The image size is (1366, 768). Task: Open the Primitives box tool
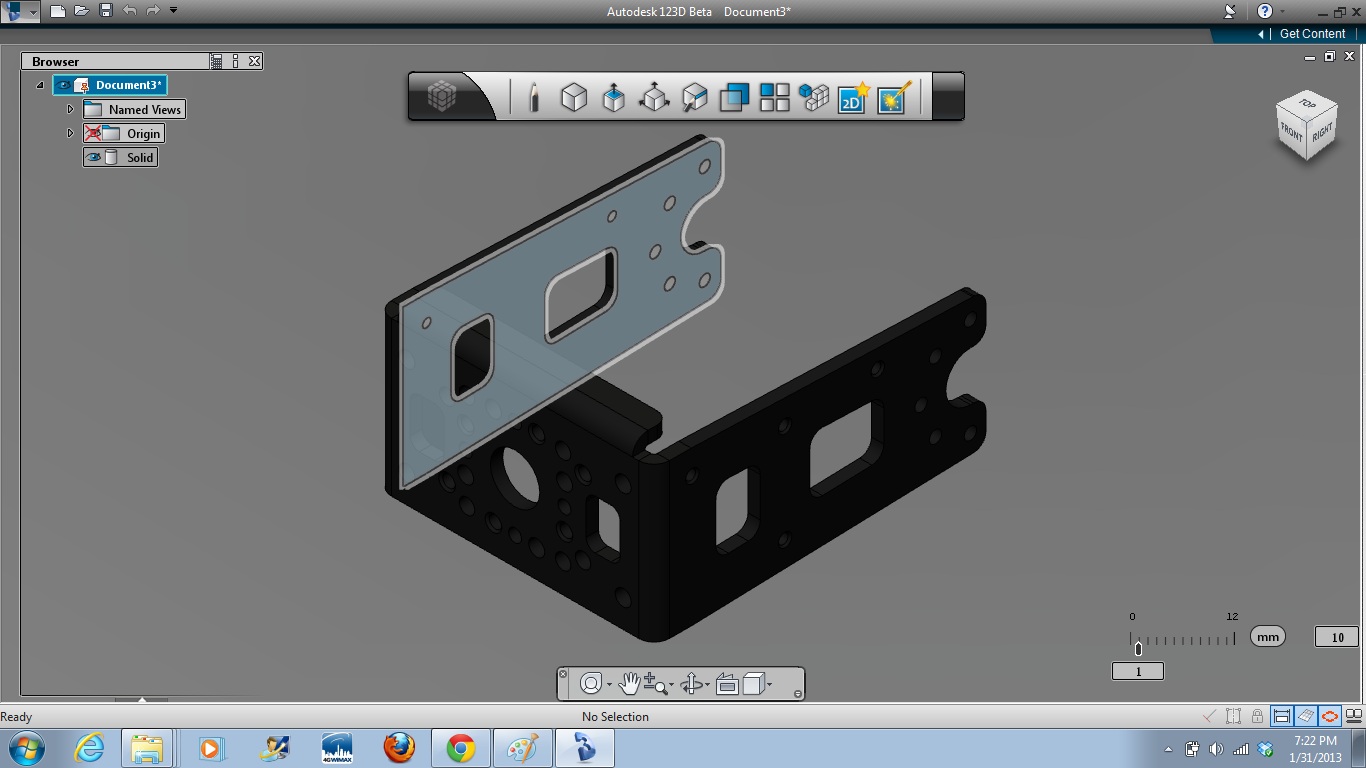[573, 97]
